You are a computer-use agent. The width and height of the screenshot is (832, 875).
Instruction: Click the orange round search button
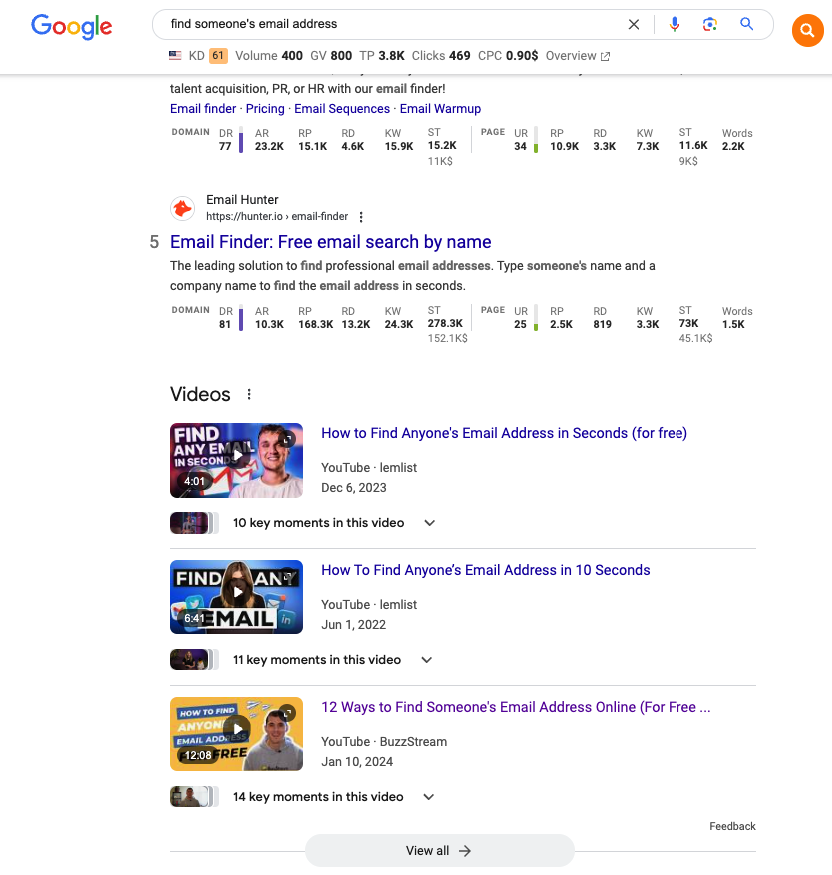click(807, 30)
